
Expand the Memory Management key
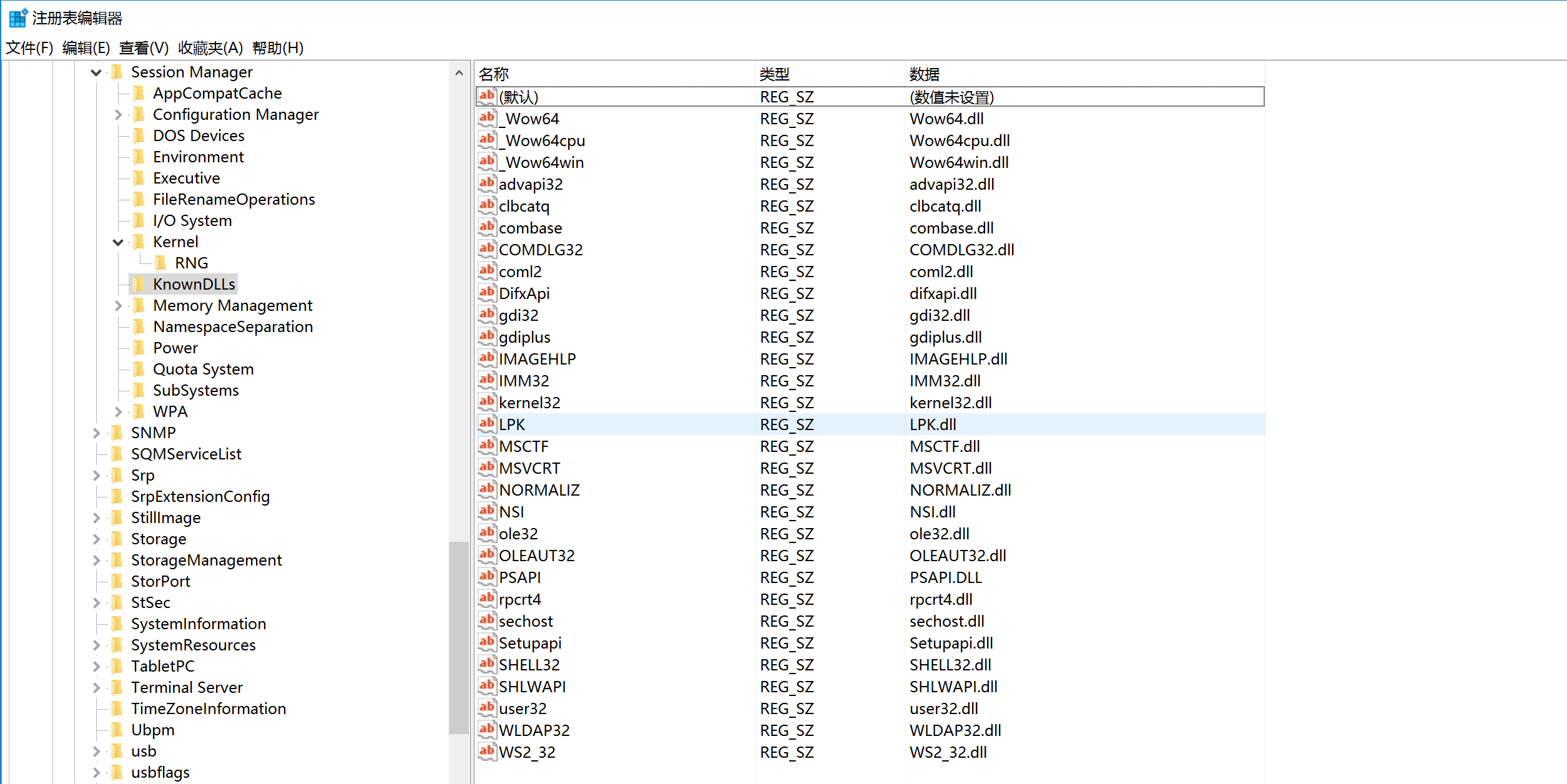pos(118,306)
